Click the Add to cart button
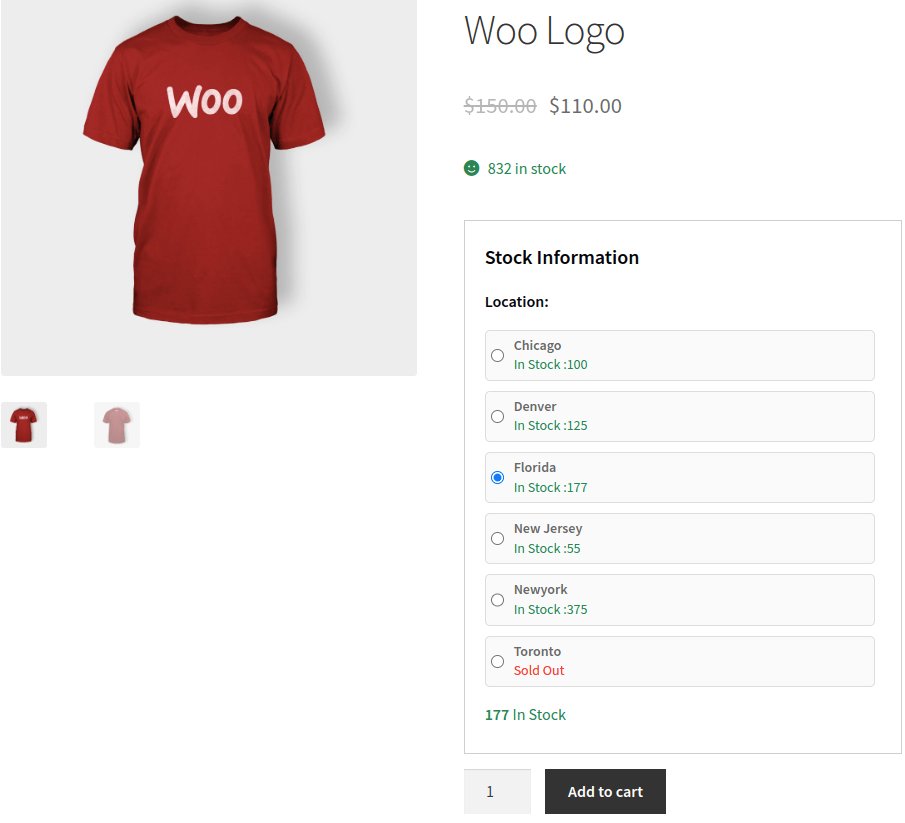The width and height of the screenshot is (905, 823). point(605,791)
